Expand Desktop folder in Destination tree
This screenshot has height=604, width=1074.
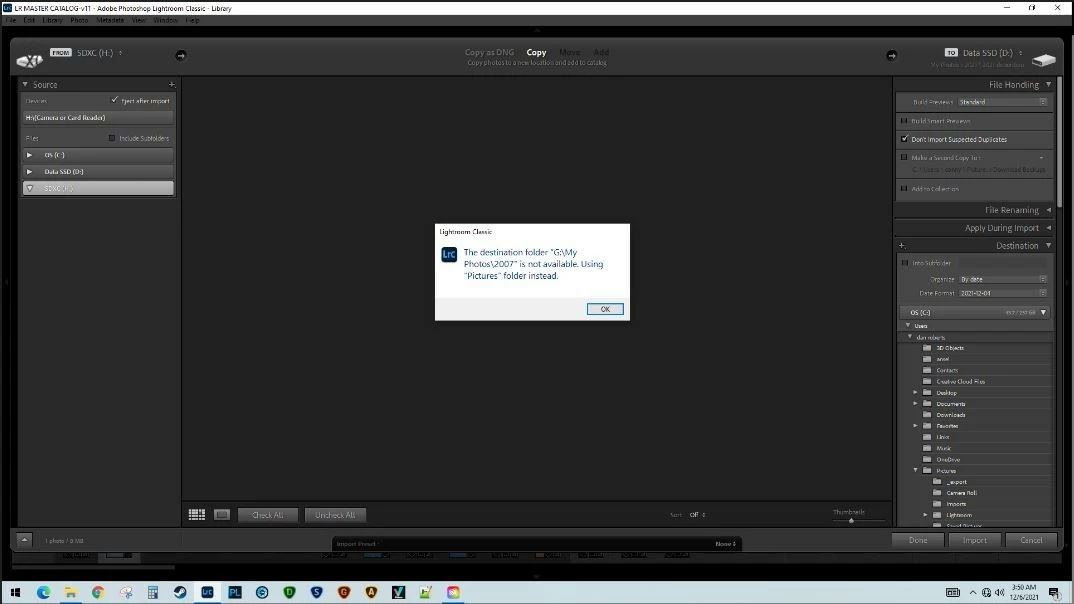pyautogui.click(x=915, y=392)
